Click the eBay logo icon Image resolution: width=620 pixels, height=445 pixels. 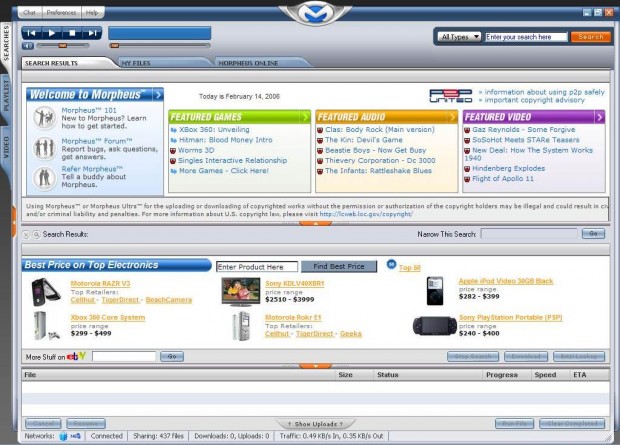point(76,356)
